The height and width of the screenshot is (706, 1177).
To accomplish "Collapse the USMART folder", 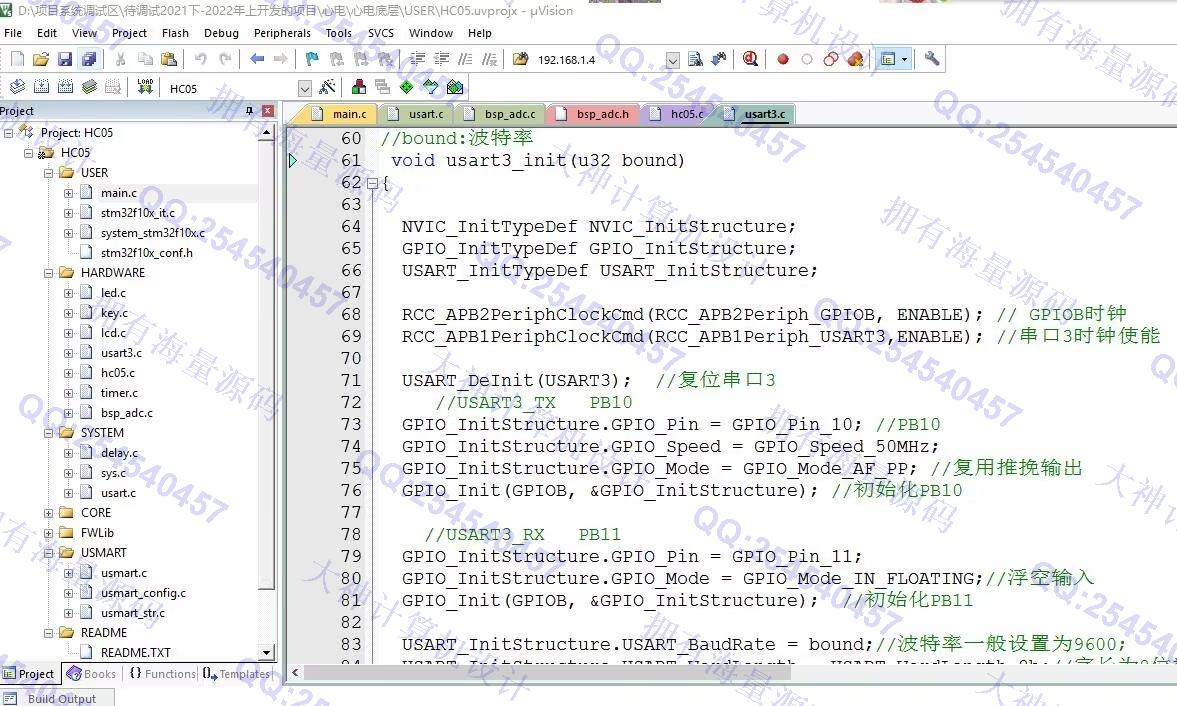I will 48,553.
